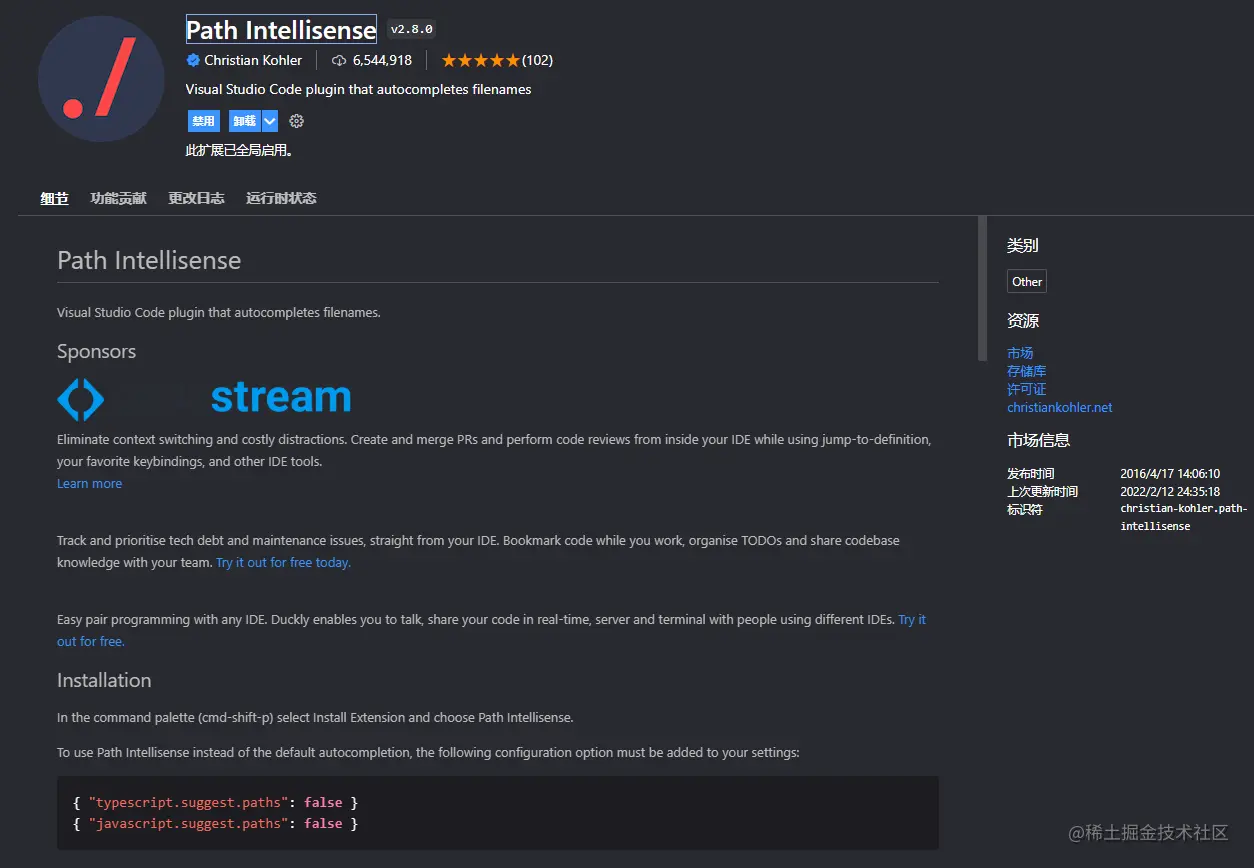Screen dimensions: 1254x868
Task: Click the header description under publisher row
Action: [359, 89]
